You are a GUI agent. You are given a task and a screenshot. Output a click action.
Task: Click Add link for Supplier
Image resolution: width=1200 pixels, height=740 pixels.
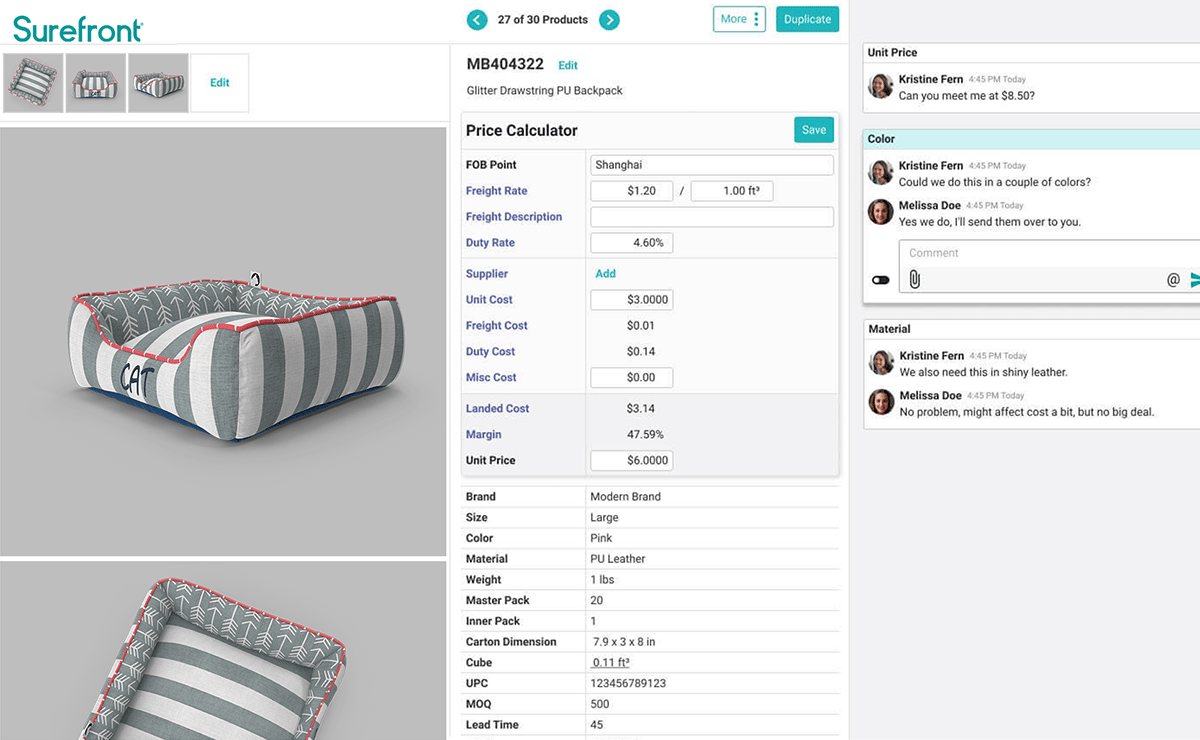click(x=605, y=274)
